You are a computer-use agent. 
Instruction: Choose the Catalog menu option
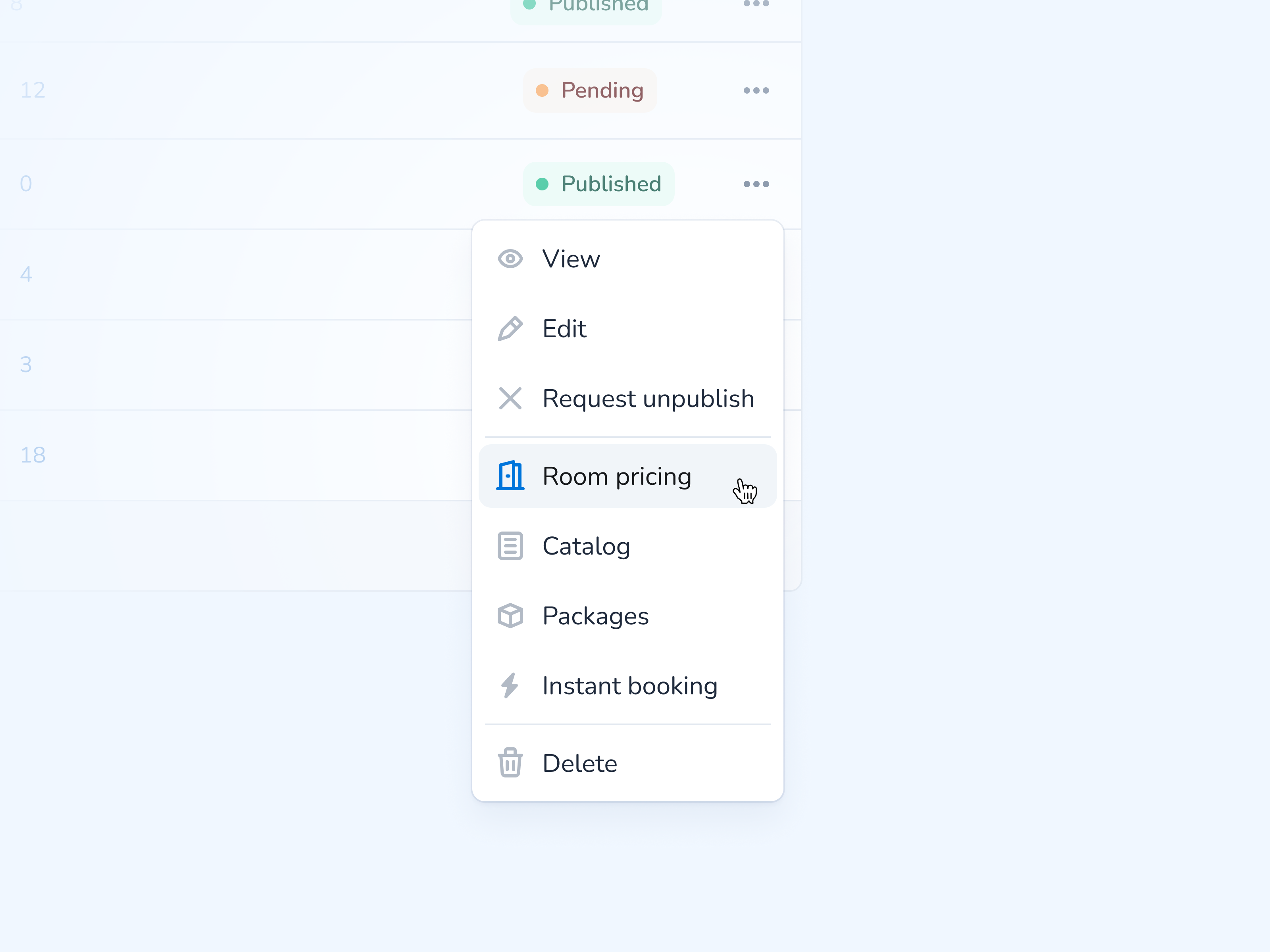click(586, 546)
